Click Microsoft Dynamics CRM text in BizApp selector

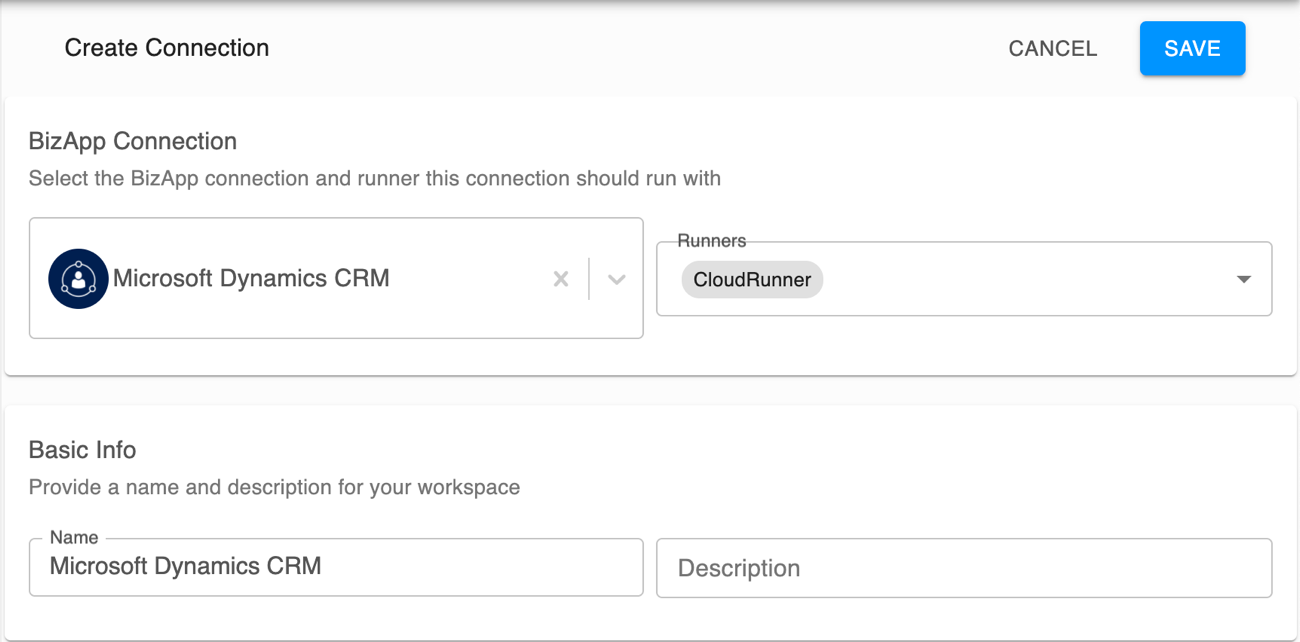pos(251,278)
